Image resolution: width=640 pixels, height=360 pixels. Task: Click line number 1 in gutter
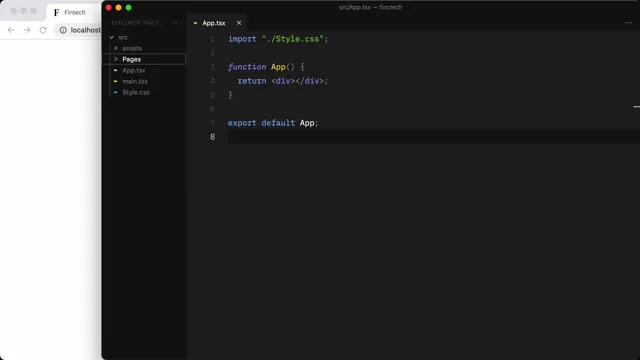212,39
